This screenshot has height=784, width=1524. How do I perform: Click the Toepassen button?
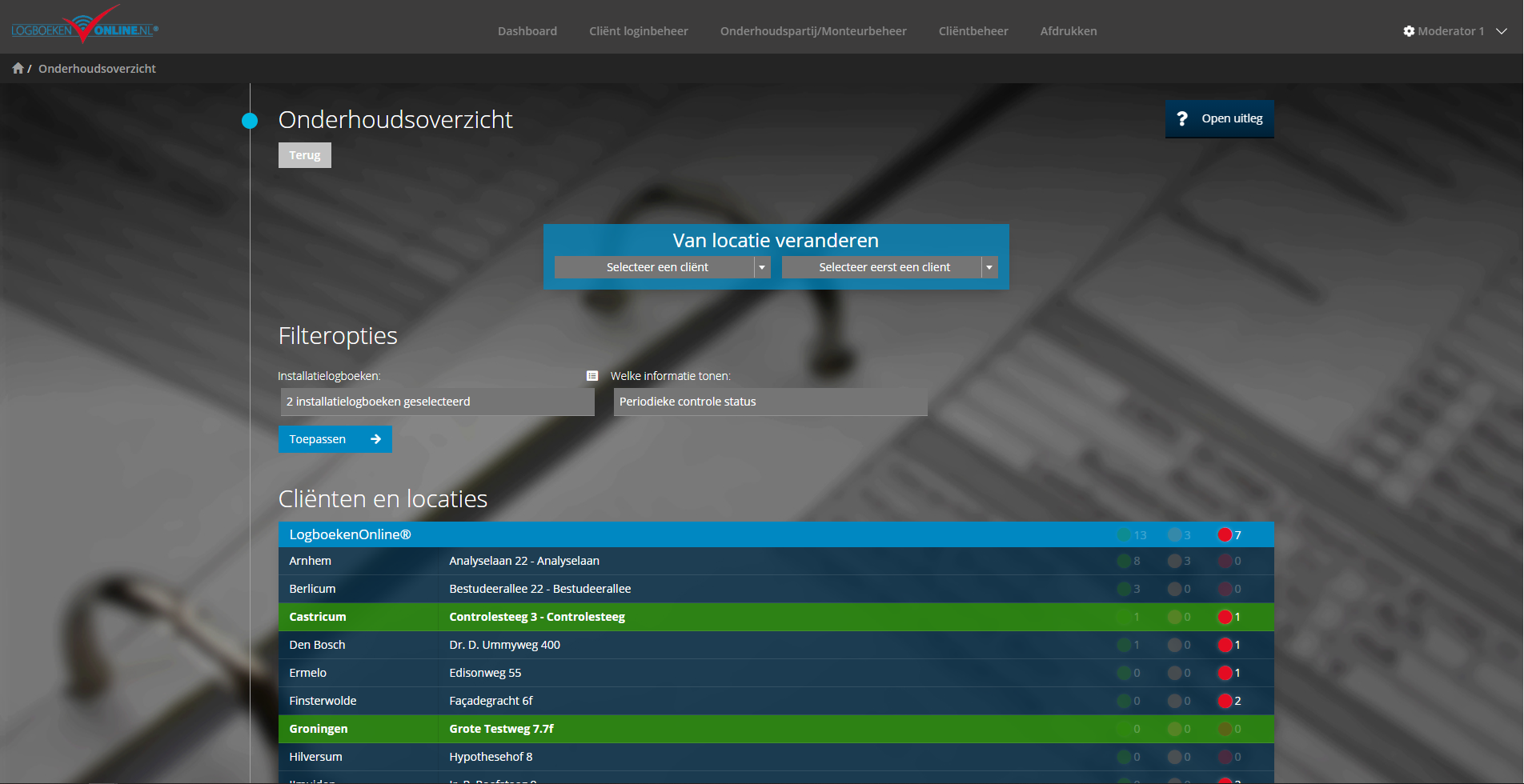[335, 439]
